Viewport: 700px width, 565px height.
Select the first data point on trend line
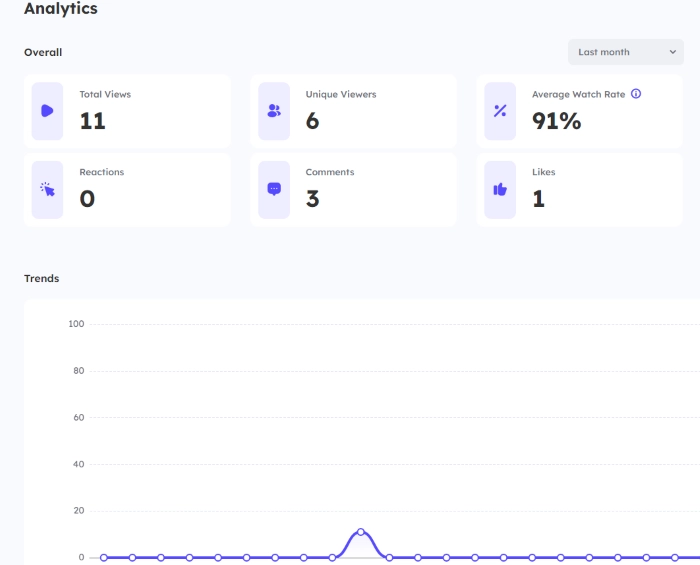[x=103, y=557]
